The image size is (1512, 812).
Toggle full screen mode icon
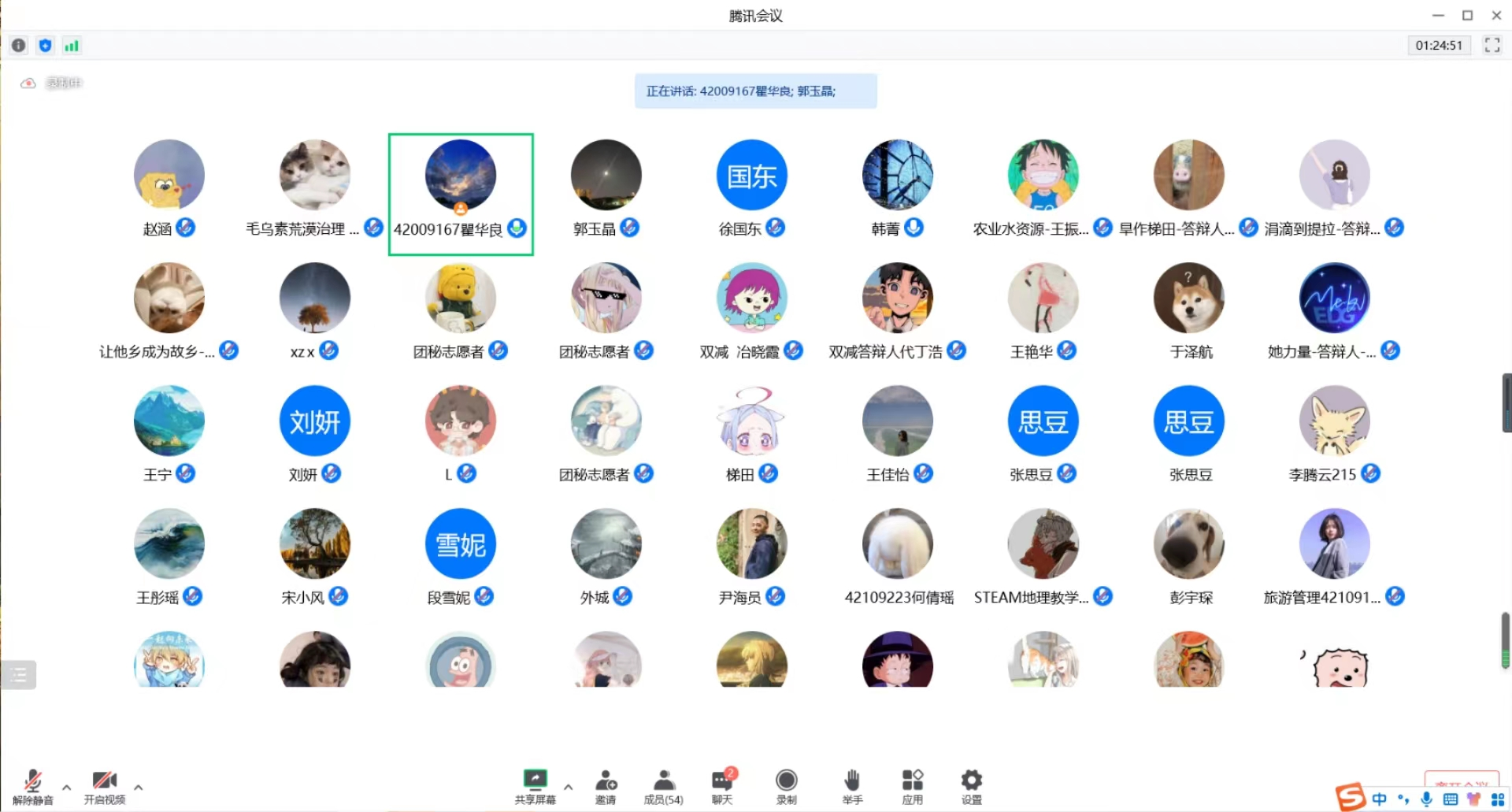click(x=1492, y=45)
